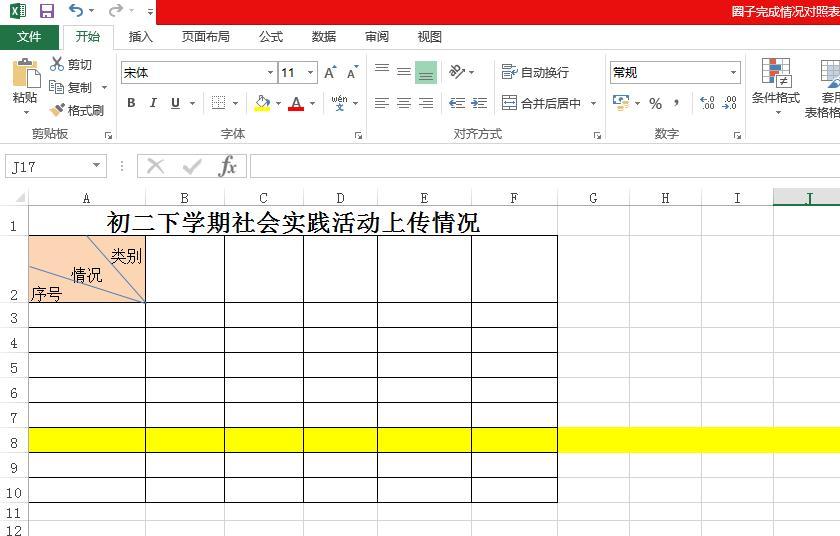Click the increase decimal places icon

(707, 103)
